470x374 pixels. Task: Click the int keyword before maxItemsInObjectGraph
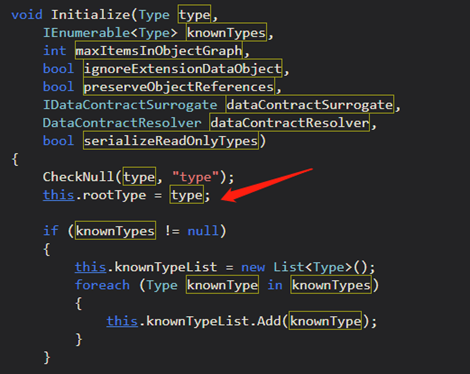pyautogui.click(x=54, y=51)
